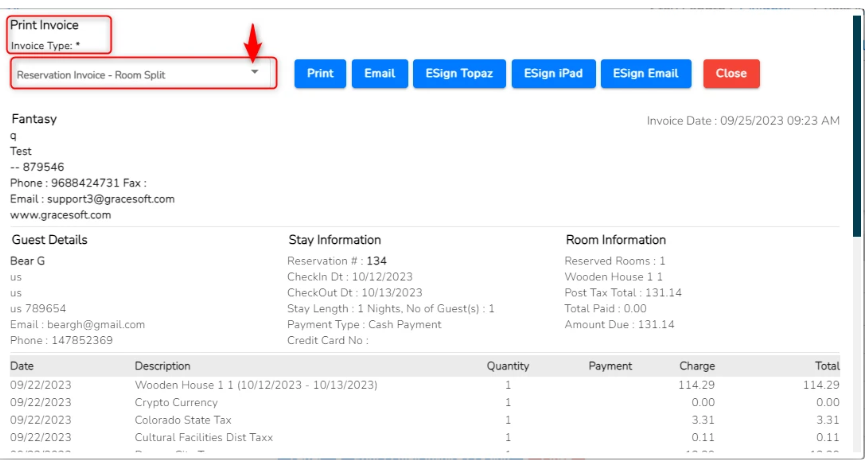868x466 pixels.
Task: Send invoice via ESign Email
Action: (x=645, y=74)
